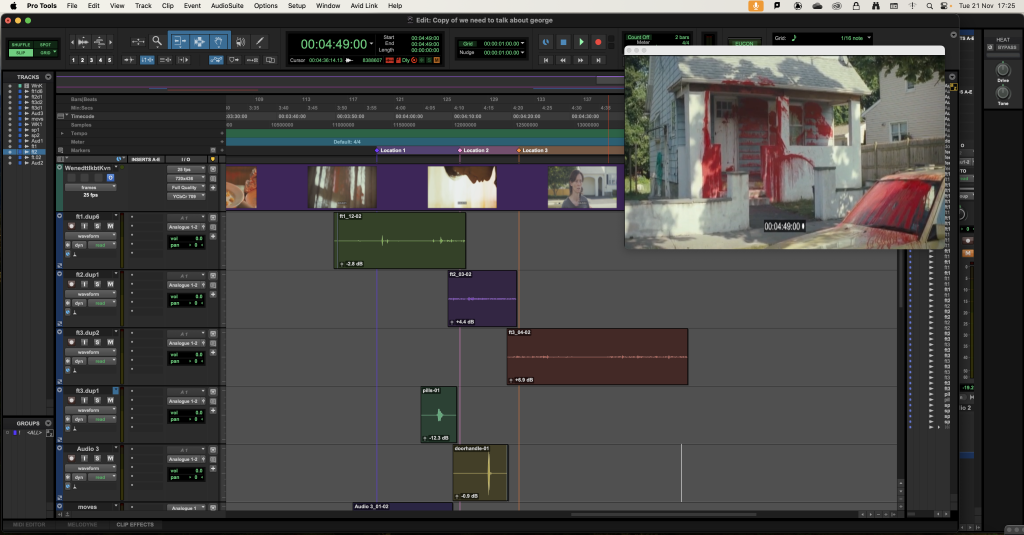Recall zoom preset 5

pos(110,60)
